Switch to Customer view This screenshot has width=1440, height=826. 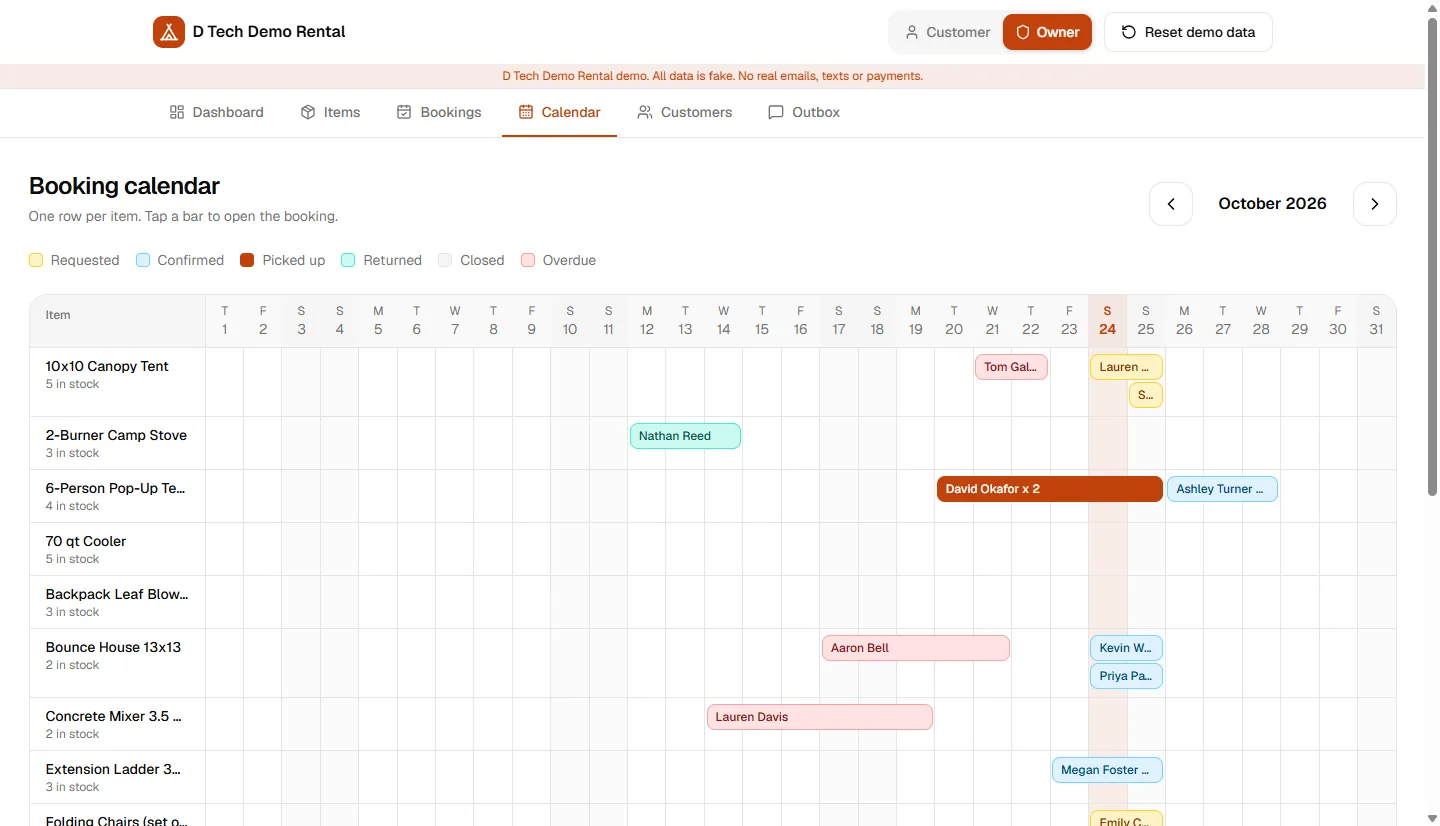[x=947, y=32]
